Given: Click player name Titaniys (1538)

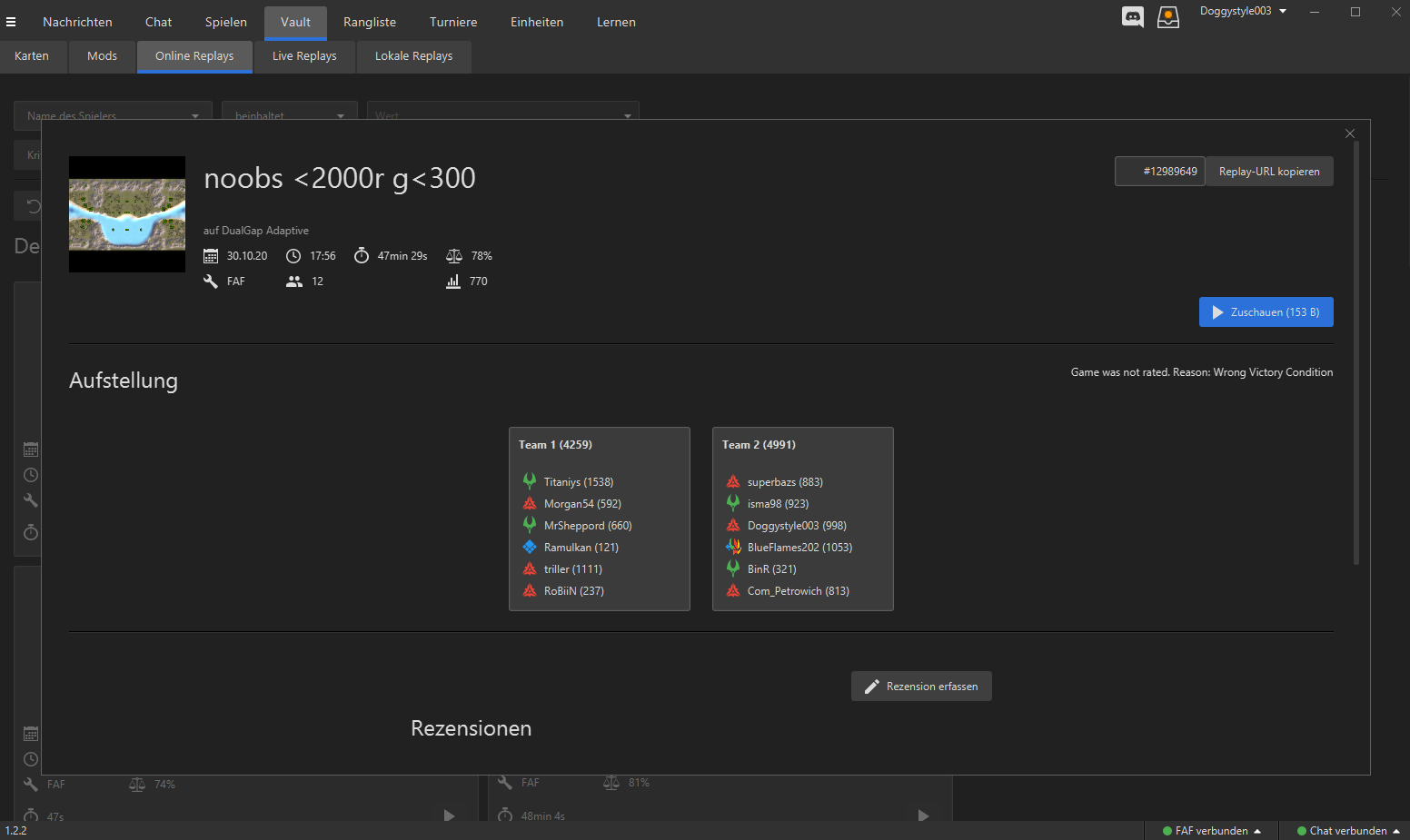Looking at the screenshot, I should click(579, 482).
